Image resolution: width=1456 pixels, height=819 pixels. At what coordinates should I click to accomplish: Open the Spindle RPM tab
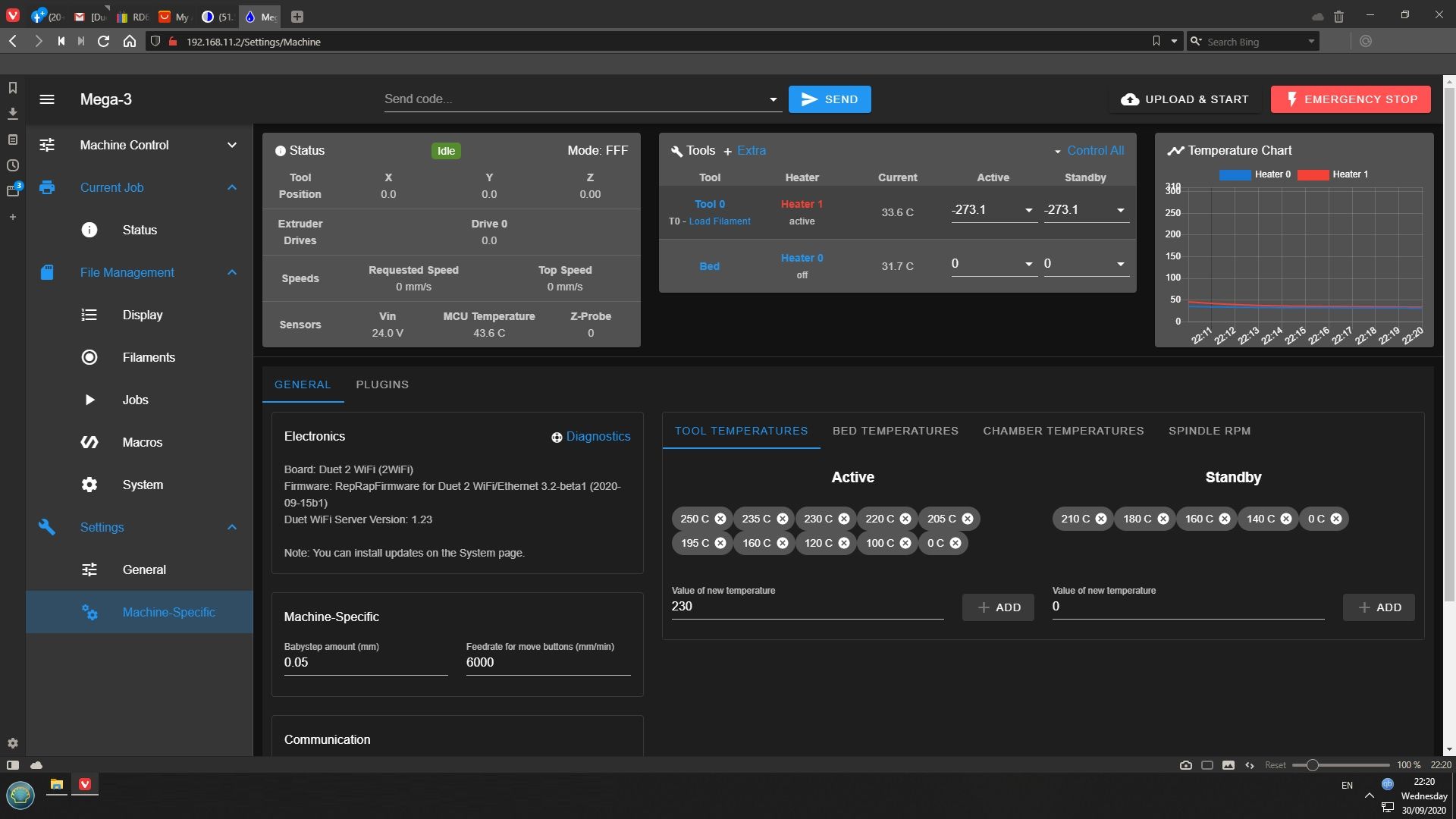pyautogui.click(x=1209, y=431)
